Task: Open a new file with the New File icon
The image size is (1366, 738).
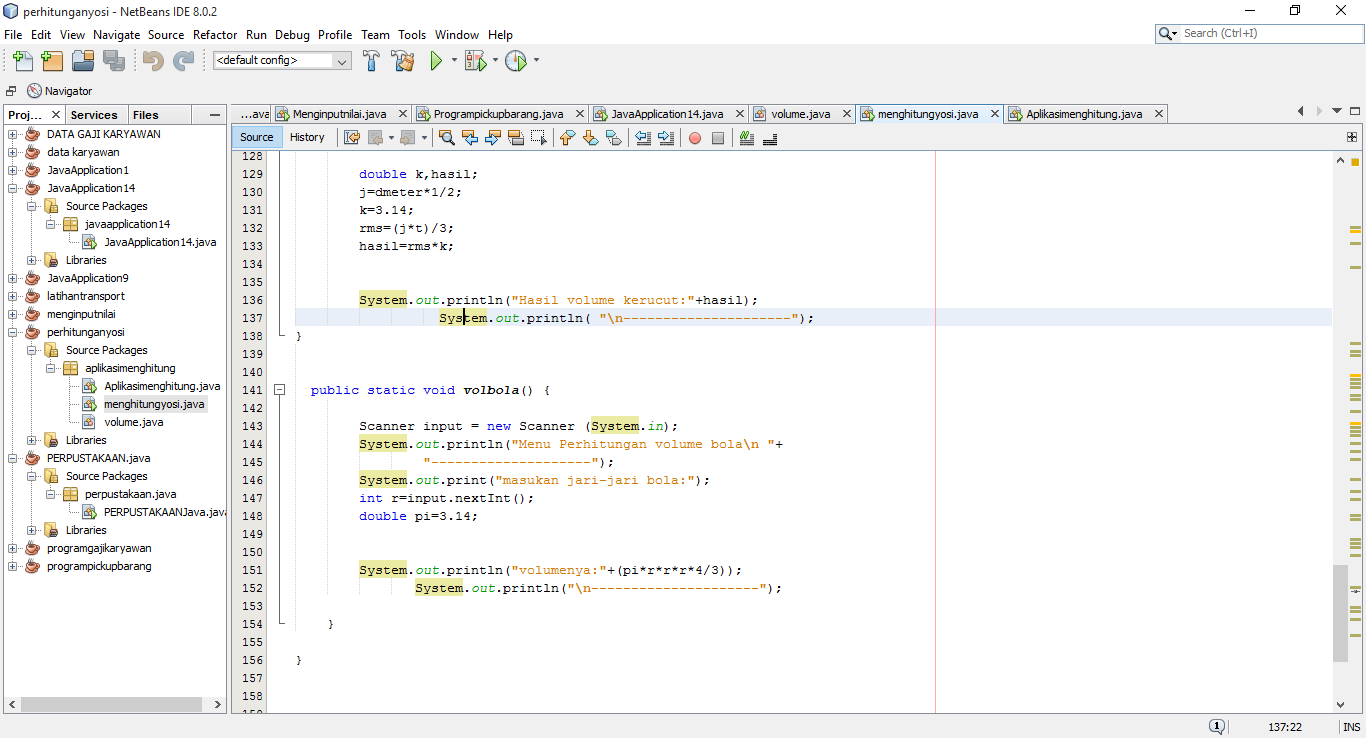Action: point(22,60)
